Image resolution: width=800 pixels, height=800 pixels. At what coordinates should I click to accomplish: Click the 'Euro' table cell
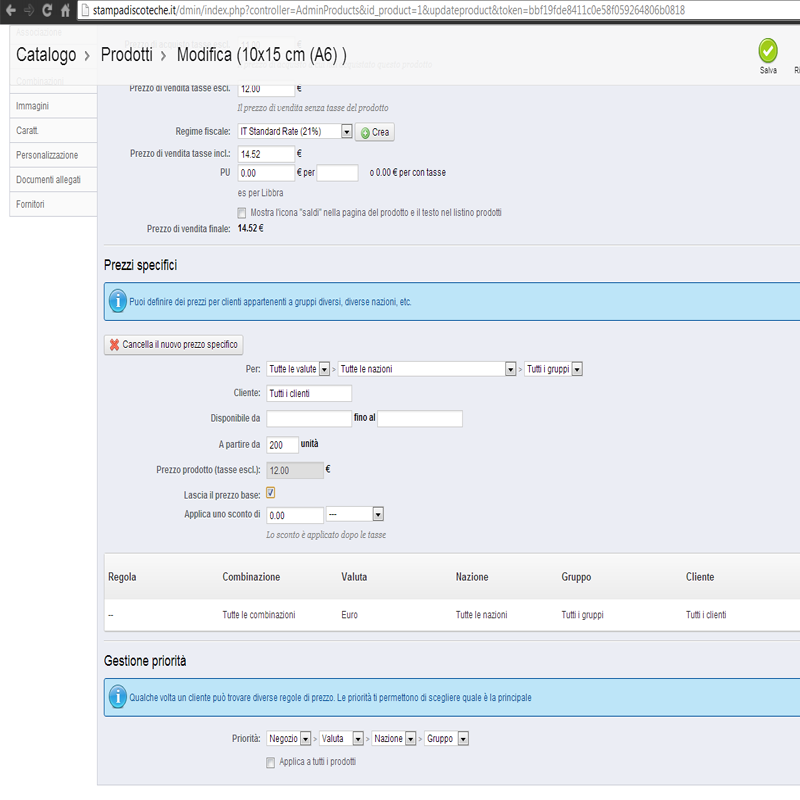point(349,615)
